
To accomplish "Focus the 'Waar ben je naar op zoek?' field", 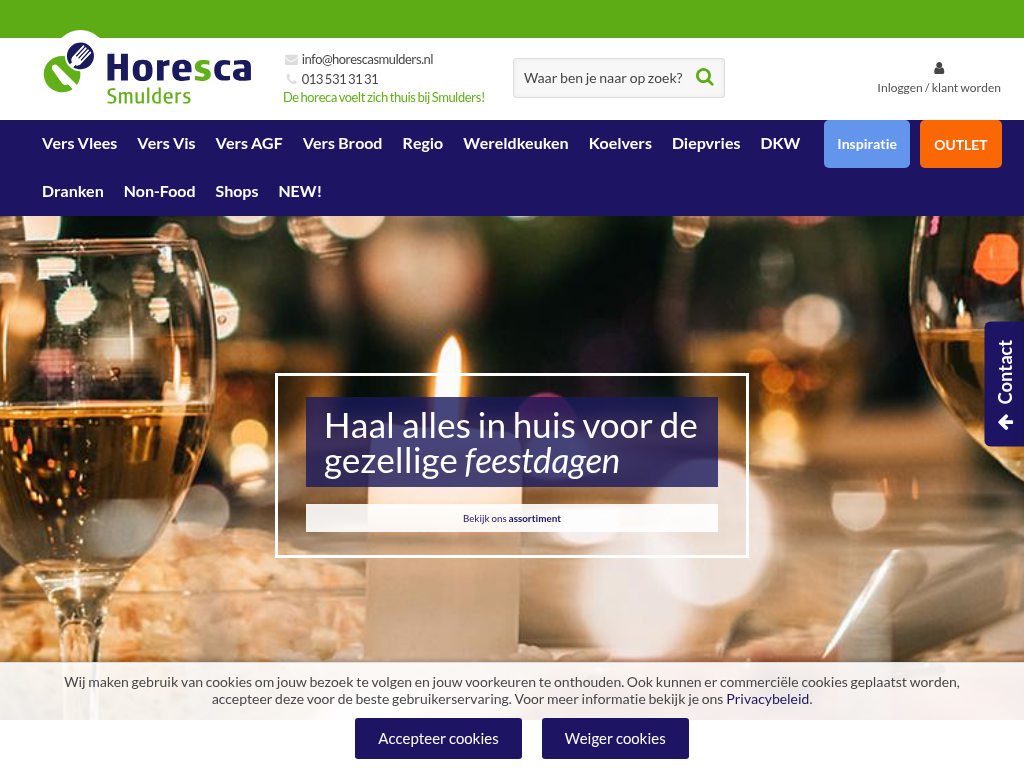I will [x=603, y=78].
